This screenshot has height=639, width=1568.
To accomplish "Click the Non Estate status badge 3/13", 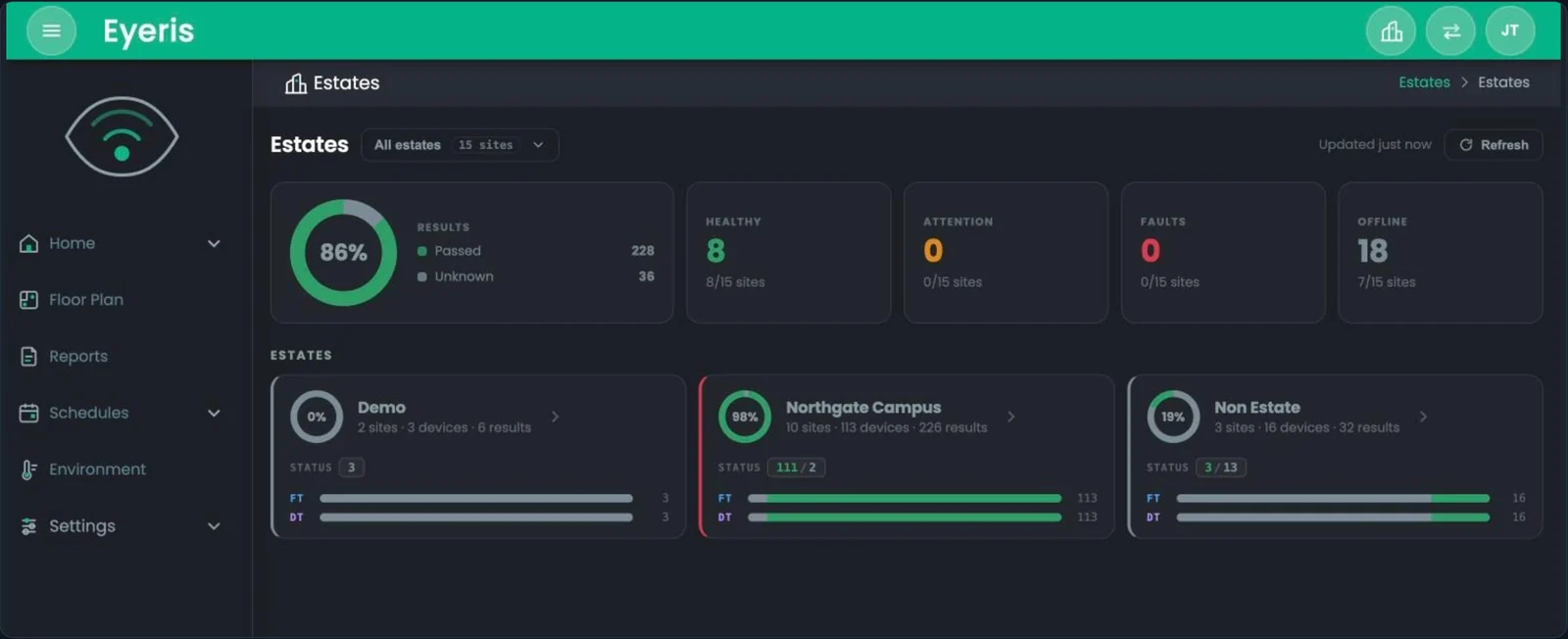I will [x=1221, y=467].
